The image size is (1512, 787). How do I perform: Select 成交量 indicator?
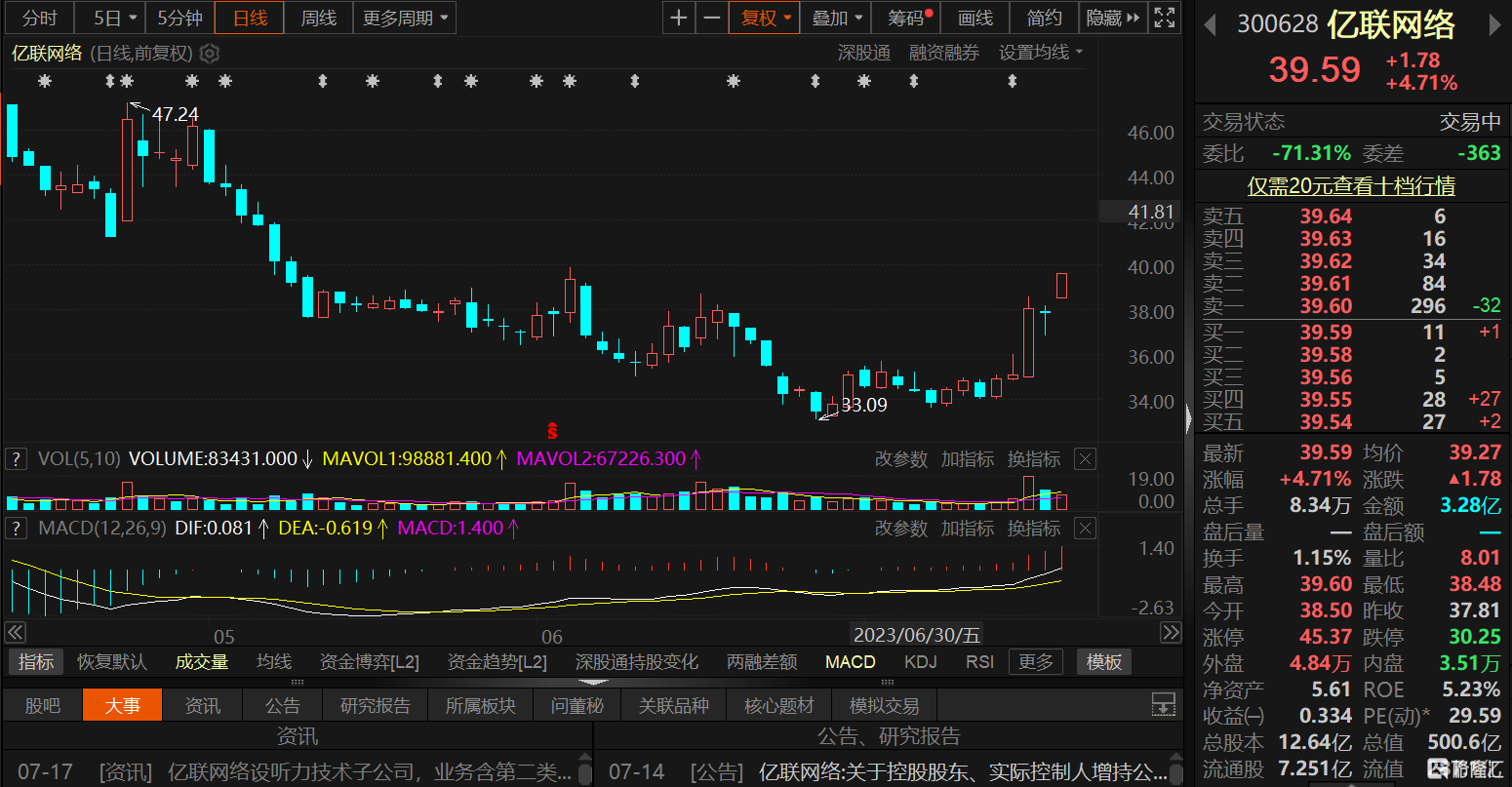(202, 662)
